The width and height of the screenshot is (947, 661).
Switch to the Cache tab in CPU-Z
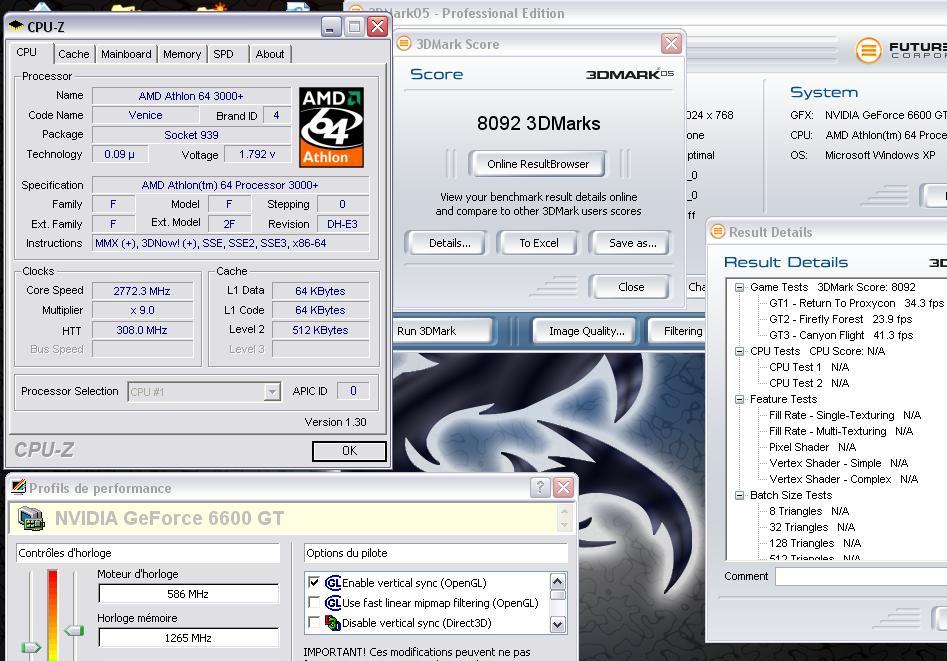pos(74,54)
